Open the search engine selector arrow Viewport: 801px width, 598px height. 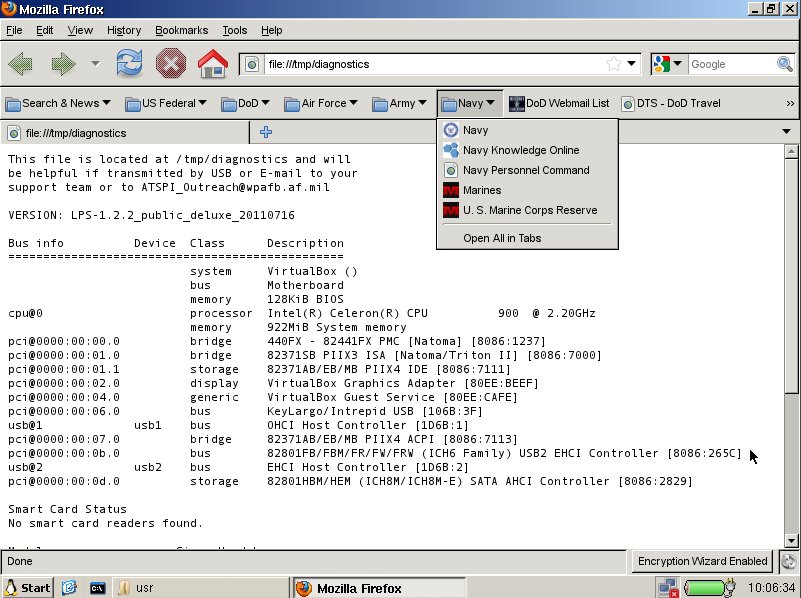point(676,63)
